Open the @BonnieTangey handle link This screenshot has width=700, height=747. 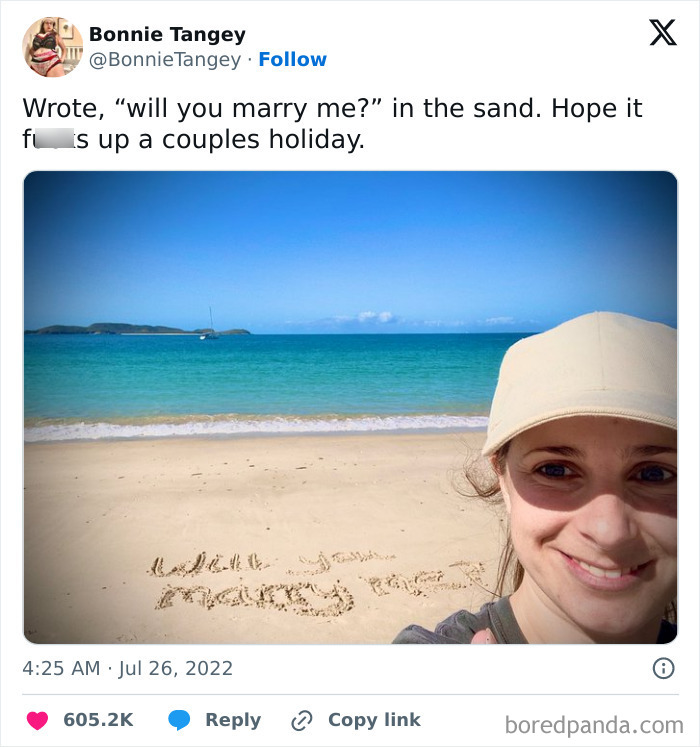pyautogui.click(x=164, y=60)
